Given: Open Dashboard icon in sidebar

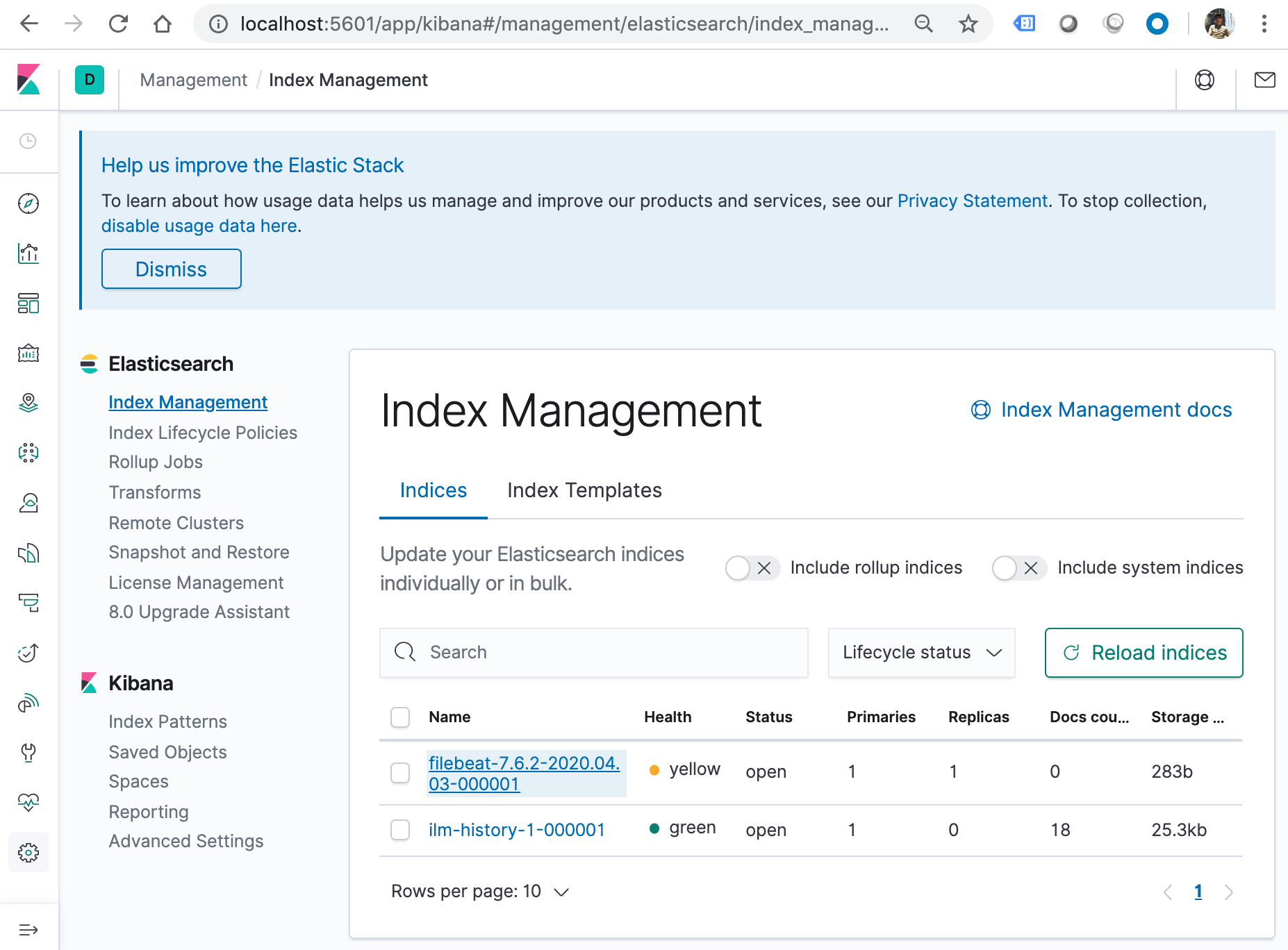Looking at the screenshot, I should click(x=28, y=303).
